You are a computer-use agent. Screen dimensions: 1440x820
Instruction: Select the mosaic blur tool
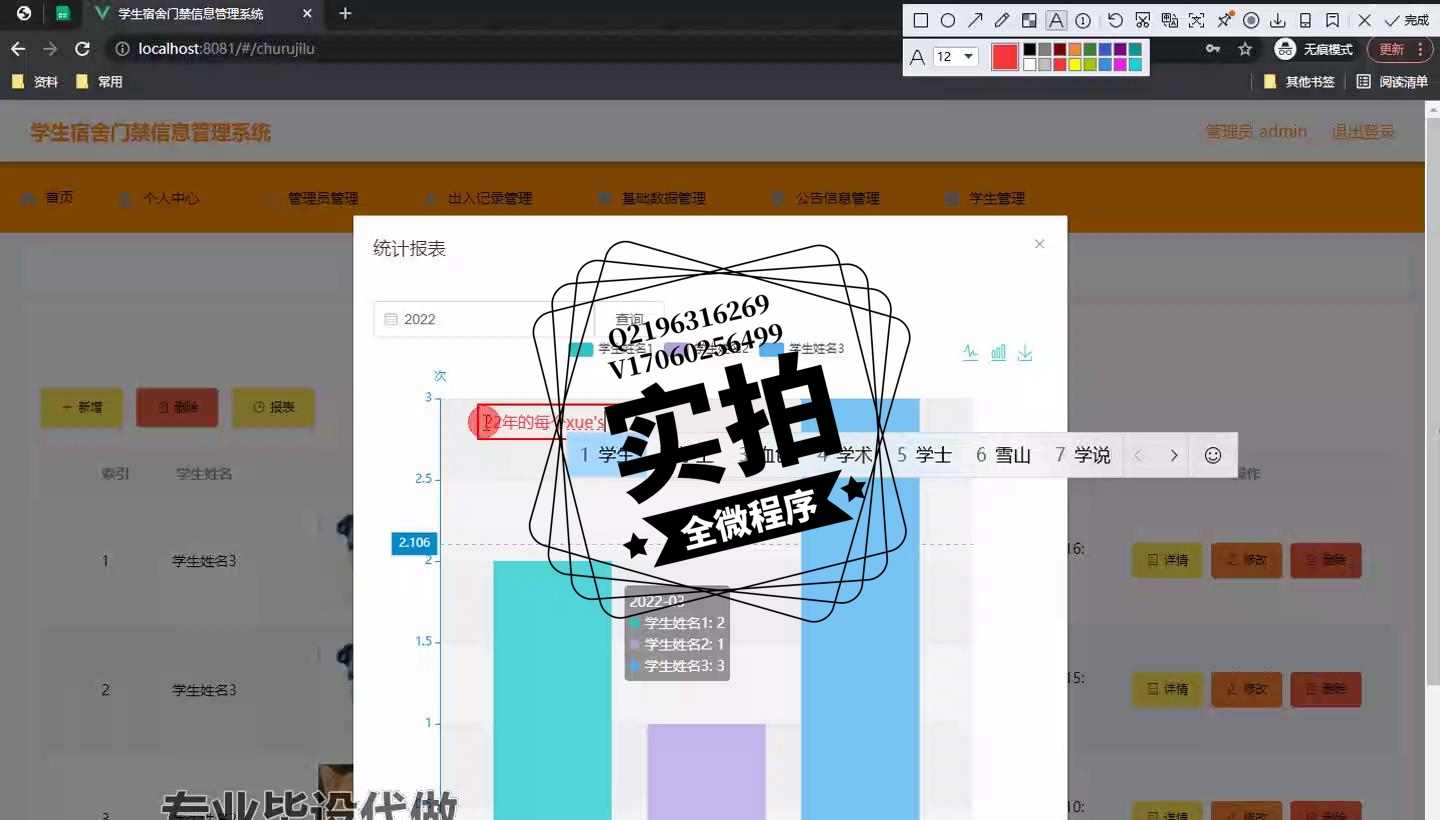click(1029, 20)
